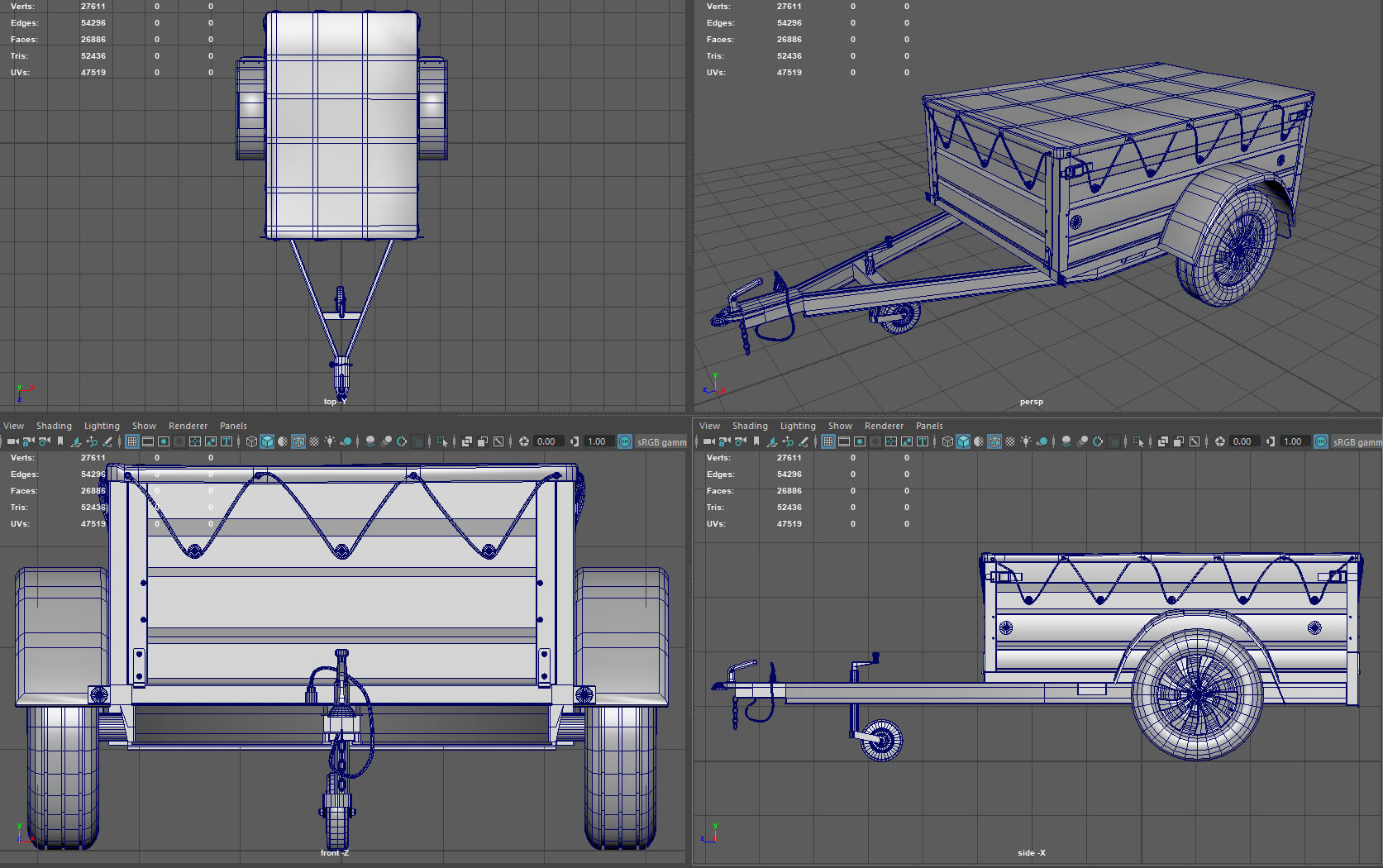The height and width of the screenshot is (868, 1383).
Task: Click Image Plane icon in side view toolbar
Action: point(772,441)
